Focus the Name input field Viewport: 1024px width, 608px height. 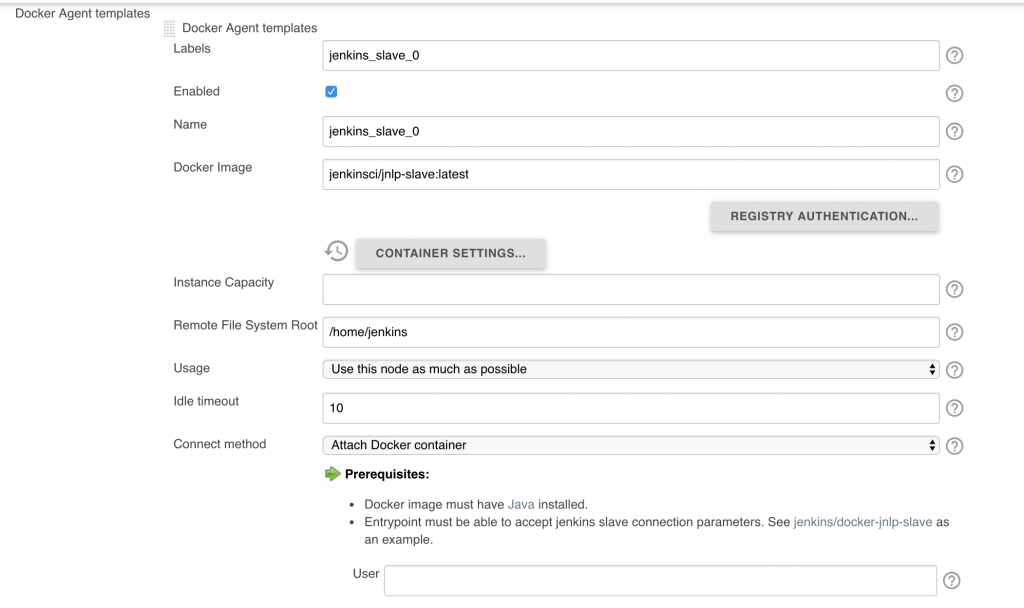tap(631, 131)
